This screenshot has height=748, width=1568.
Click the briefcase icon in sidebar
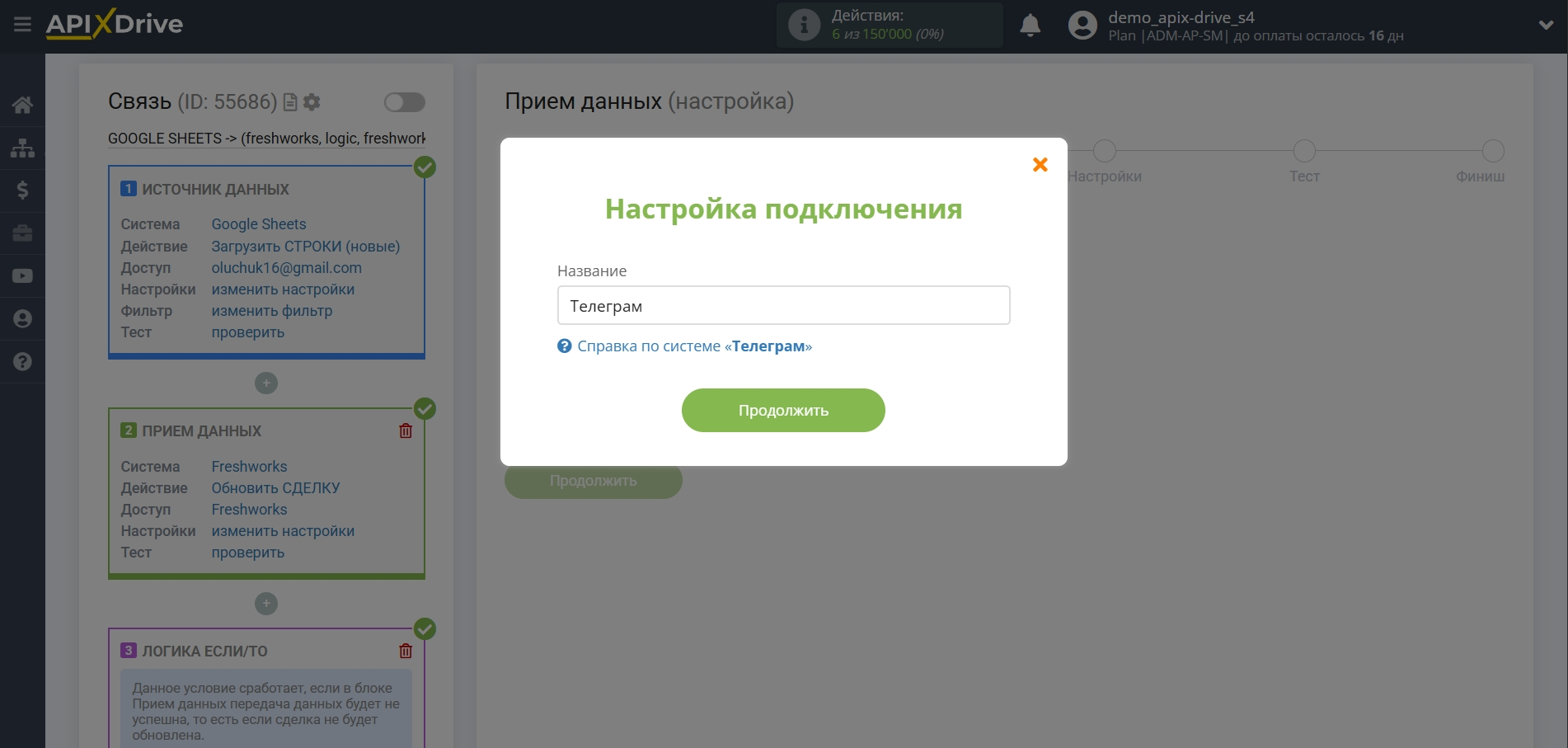22,233
